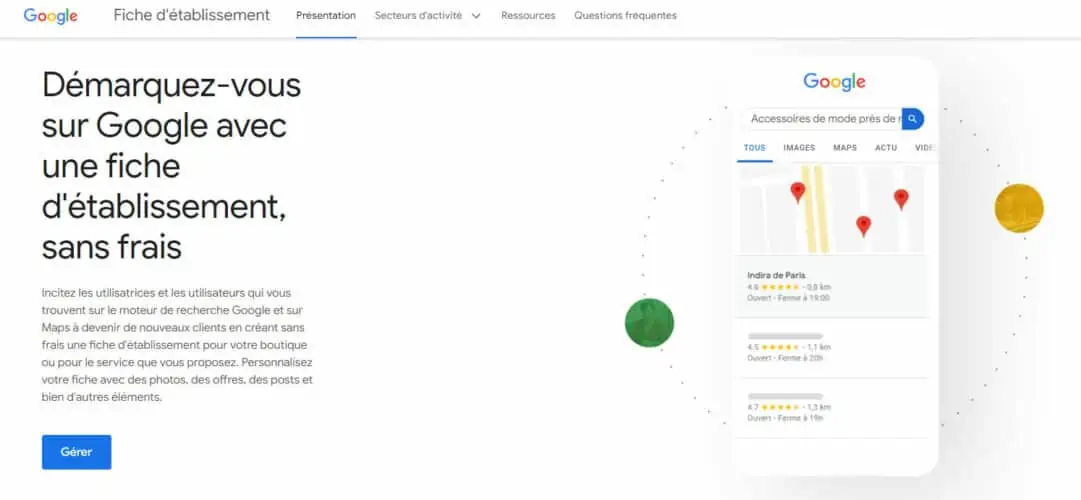Open the ACTU tab in mockup

pyautogui.click(x=886, y=148)
